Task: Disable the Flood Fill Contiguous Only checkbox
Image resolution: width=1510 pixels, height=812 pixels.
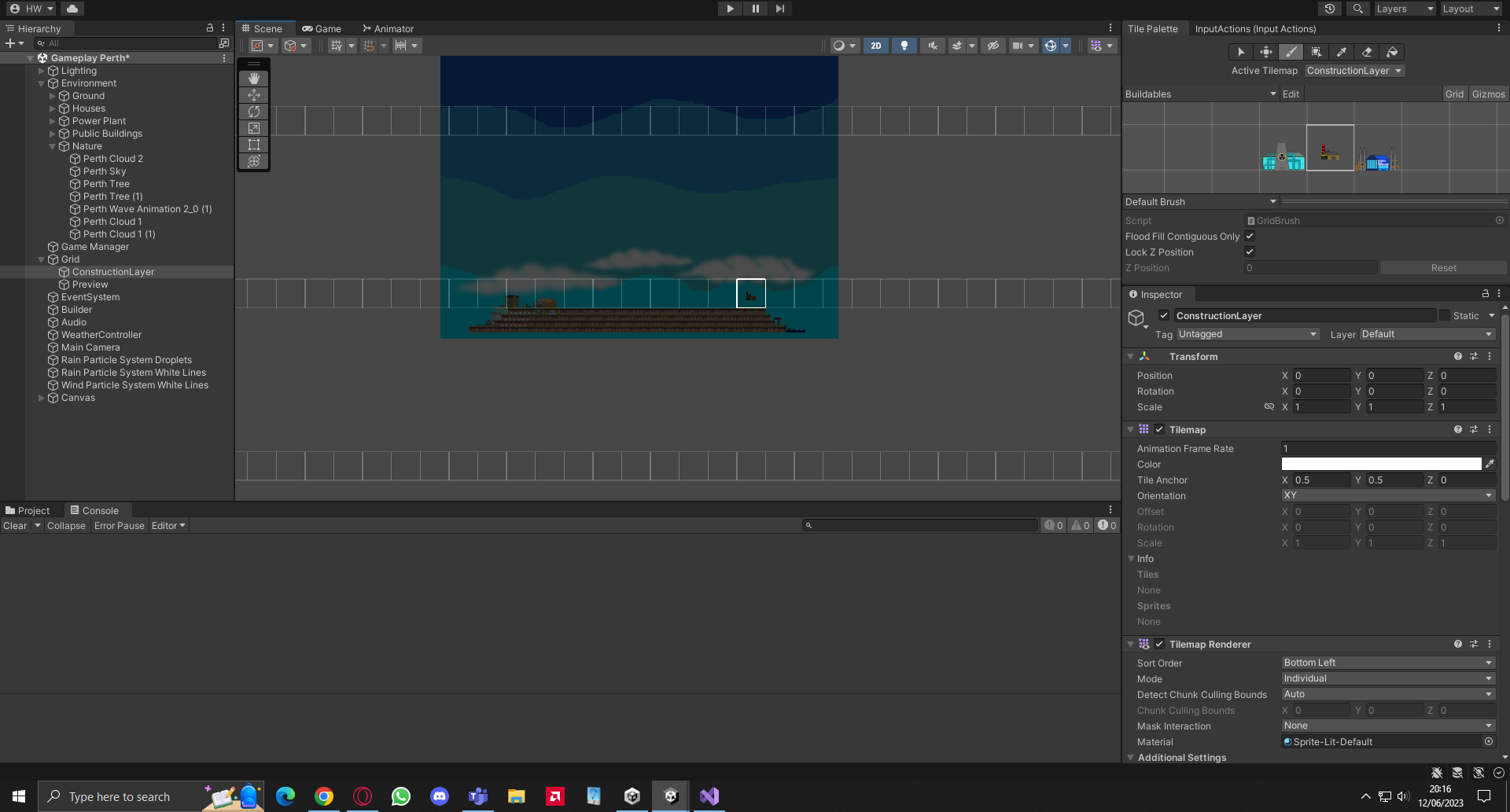Action: pos(1250,236)
